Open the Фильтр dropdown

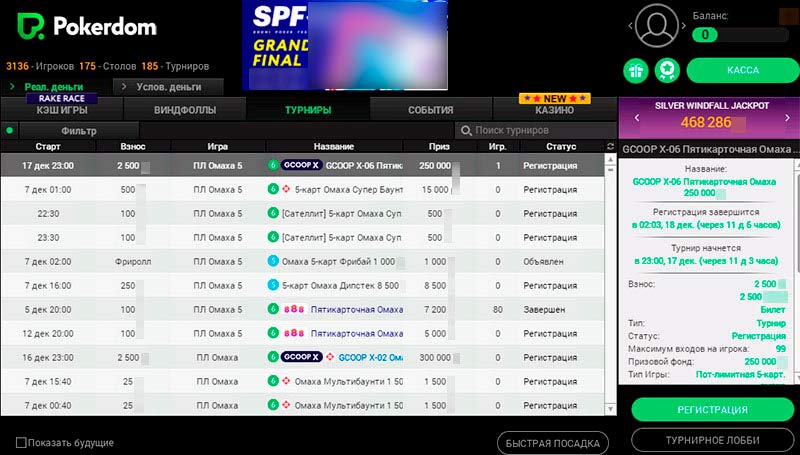click(x=79, y=131)
